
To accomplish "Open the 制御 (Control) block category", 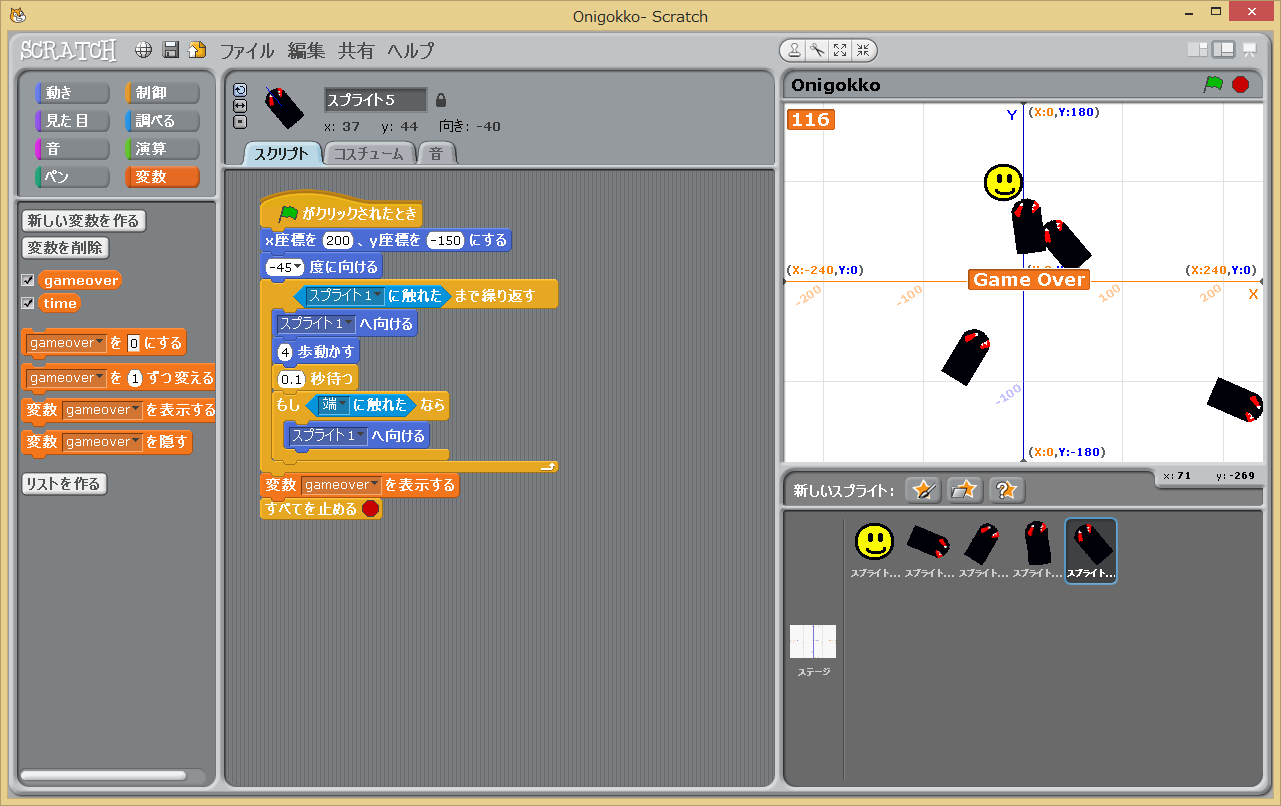I will coord(162,93).
